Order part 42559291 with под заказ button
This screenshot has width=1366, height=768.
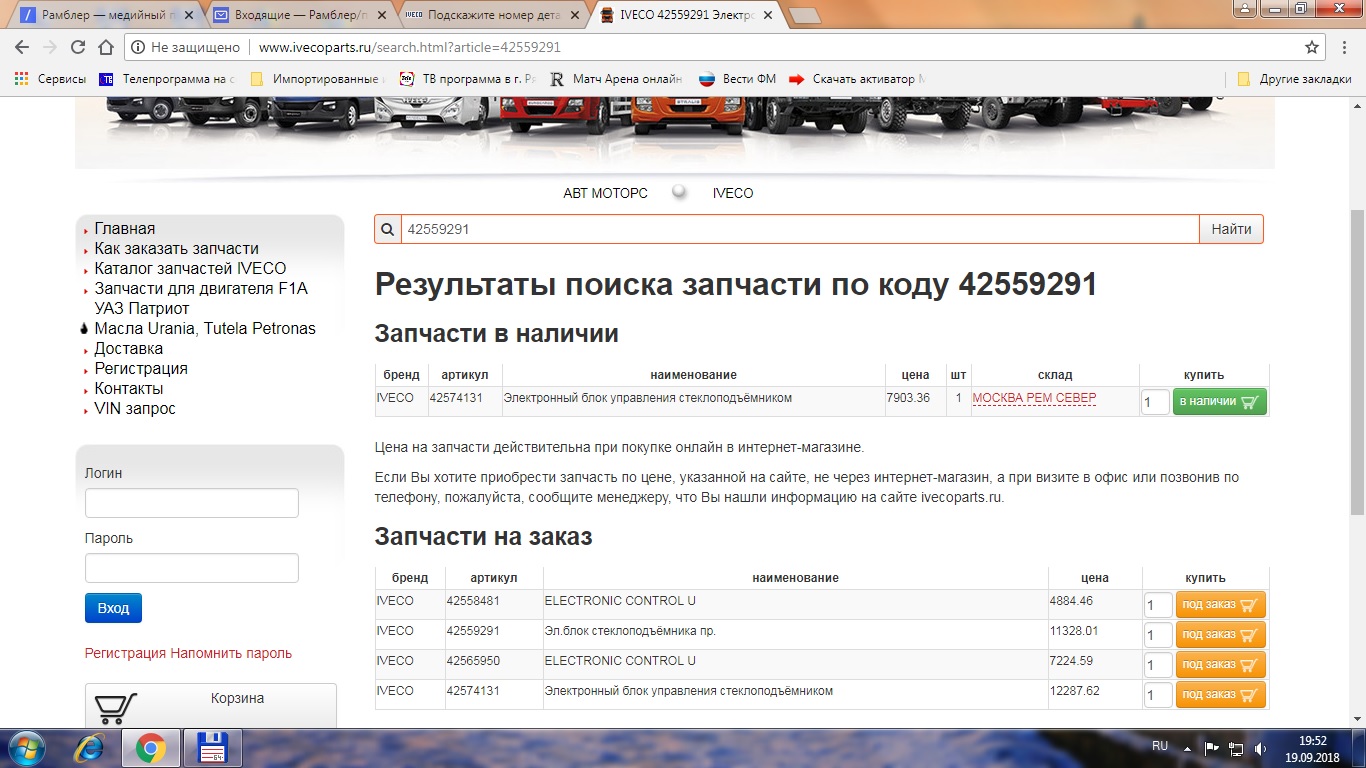[1221, 635]
